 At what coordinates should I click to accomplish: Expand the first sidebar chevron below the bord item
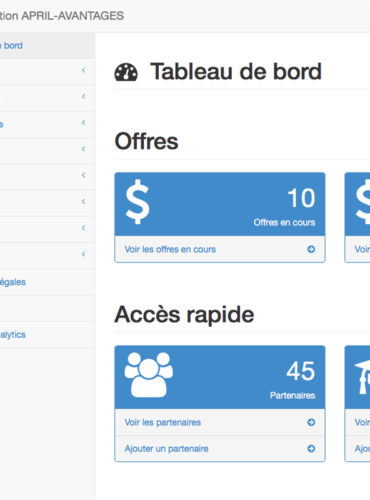83,70
